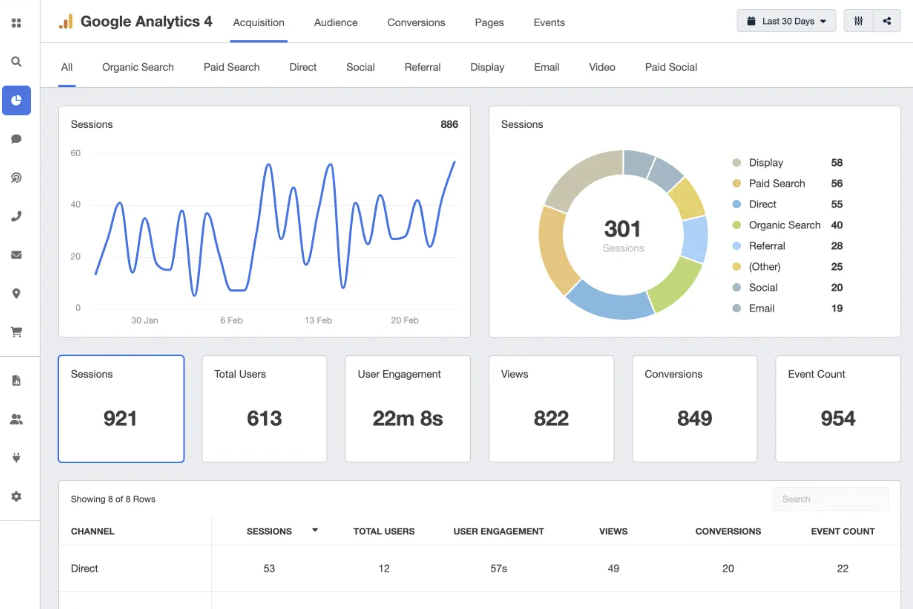Select the Total Users metric card

[x=264, y=408]
